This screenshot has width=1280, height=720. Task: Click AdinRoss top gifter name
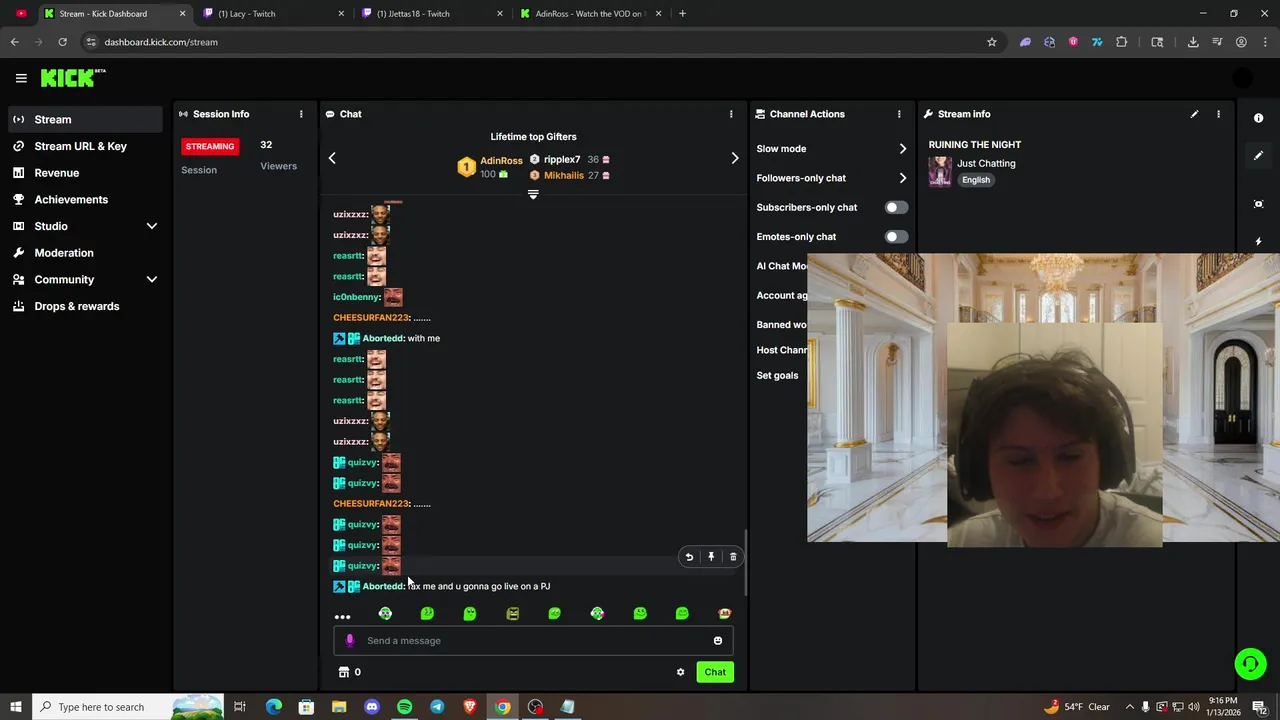click(x=501, y=161)
